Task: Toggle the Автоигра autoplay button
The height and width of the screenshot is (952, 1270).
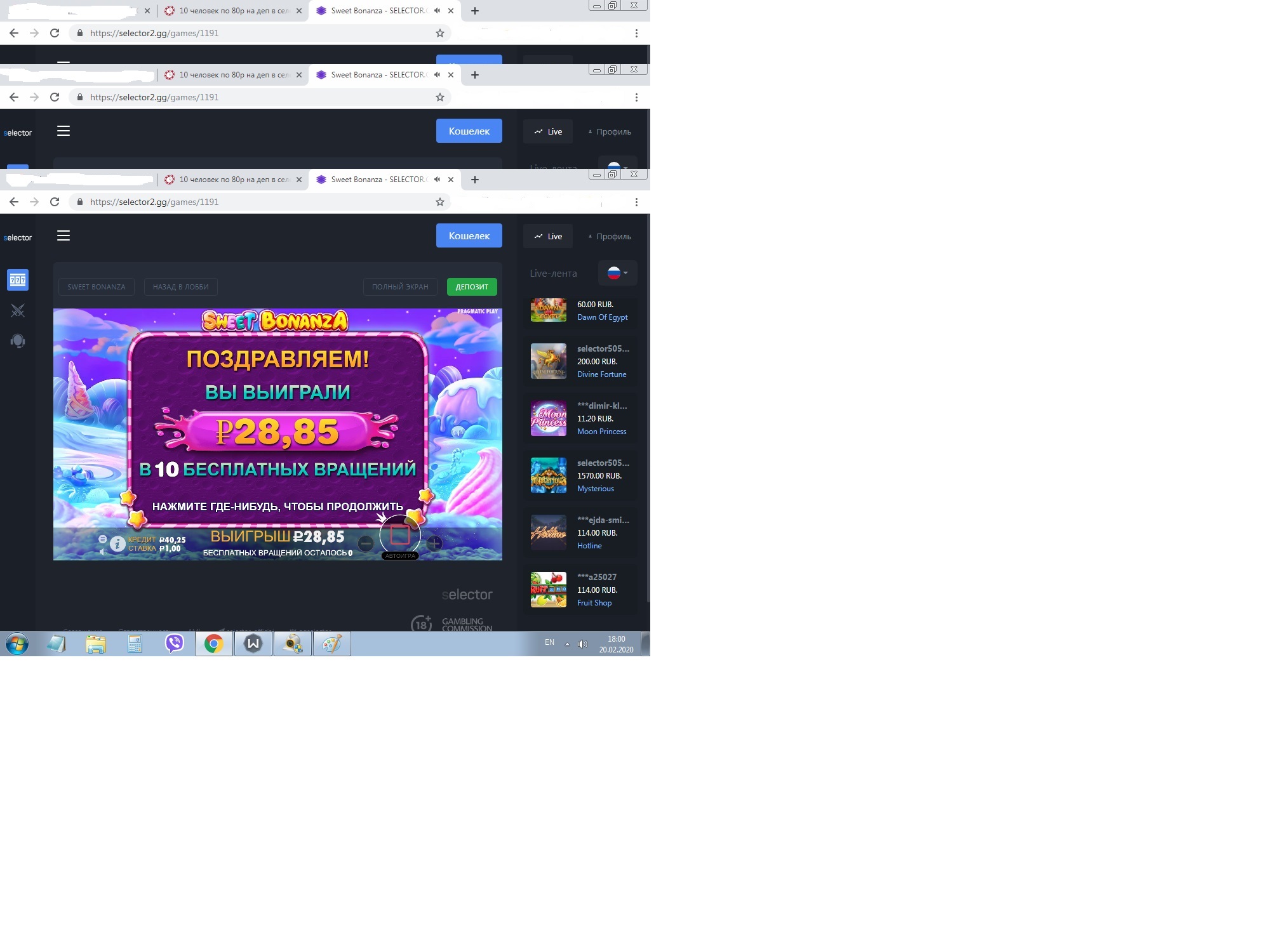Action: (x=400, y=556)
